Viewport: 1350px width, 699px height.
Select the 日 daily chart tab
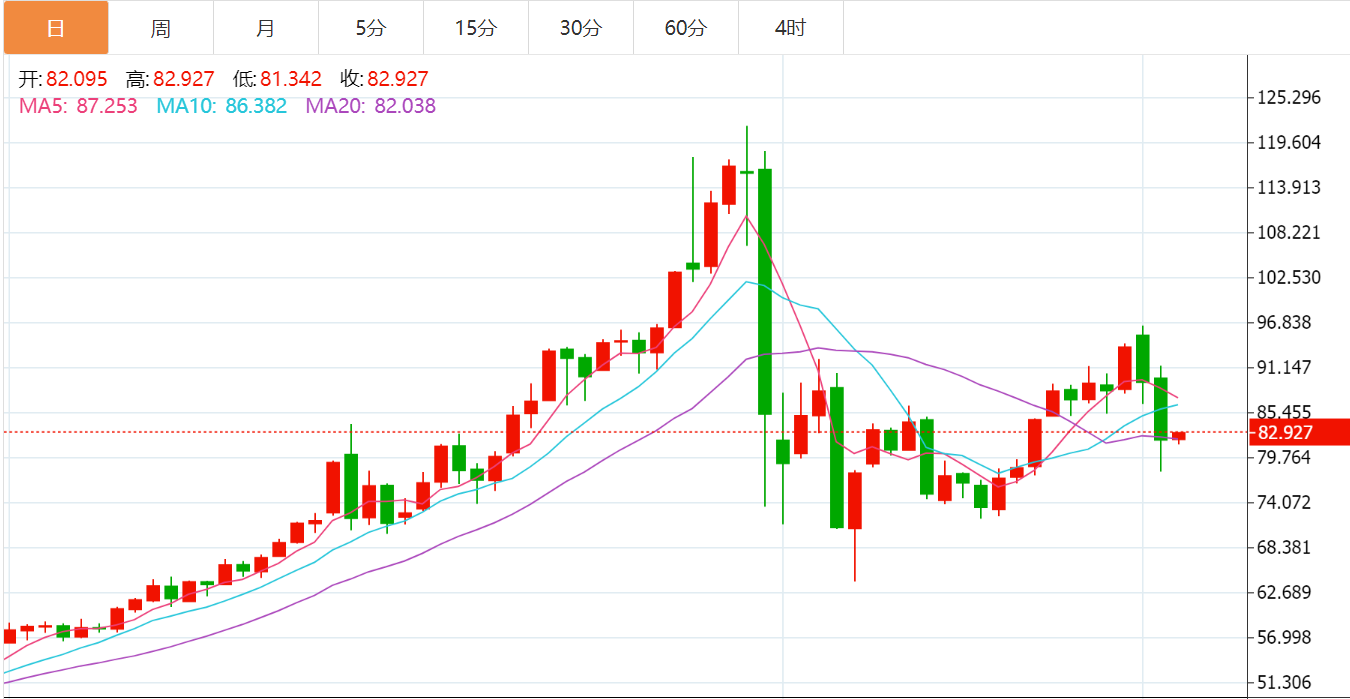coord(55,28)
